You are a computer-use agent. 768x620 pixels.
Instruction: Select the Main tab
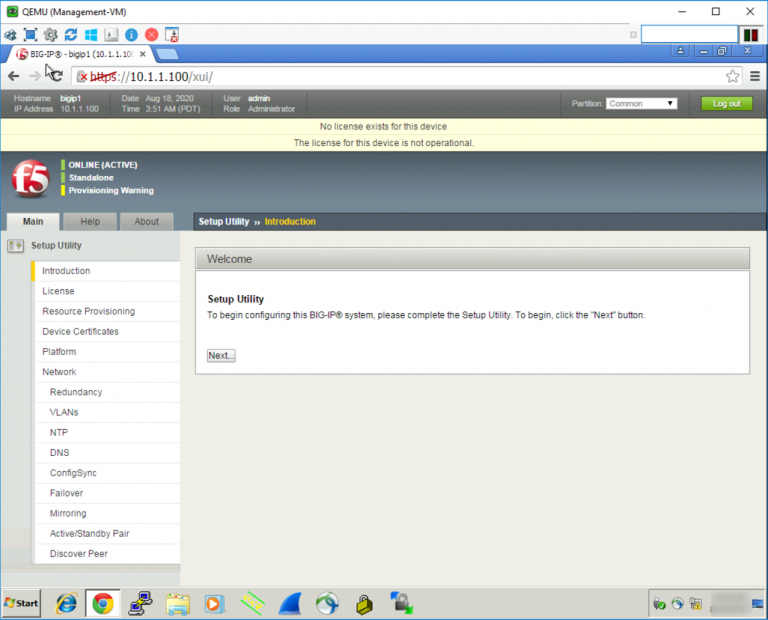click(33, 221)
